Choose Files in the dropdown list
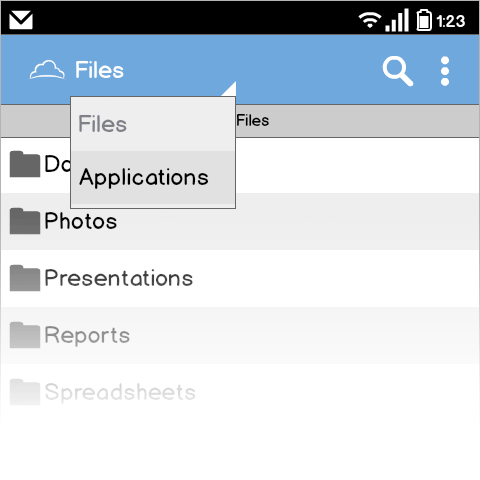Screen dimensions: 480x480 pyautogui.click(x=153, y=124)
